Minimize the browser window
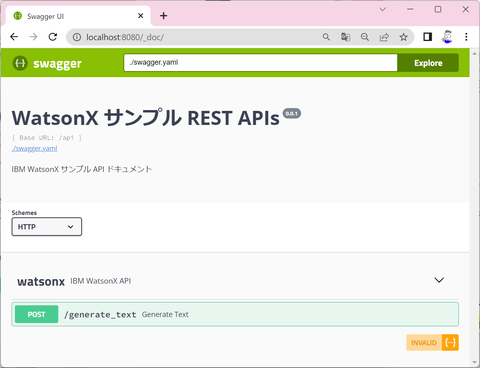The height and width of the screenshot is (368, 480). click(410, 9)
